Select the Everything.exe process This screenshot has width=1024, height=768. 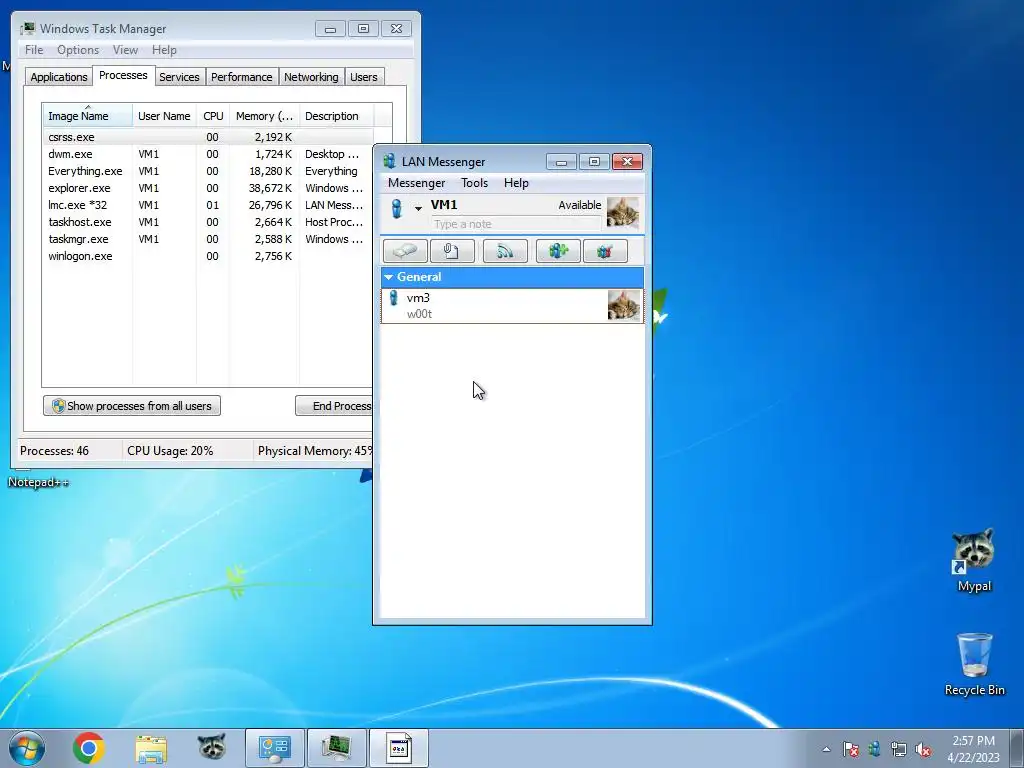point(208,171)
